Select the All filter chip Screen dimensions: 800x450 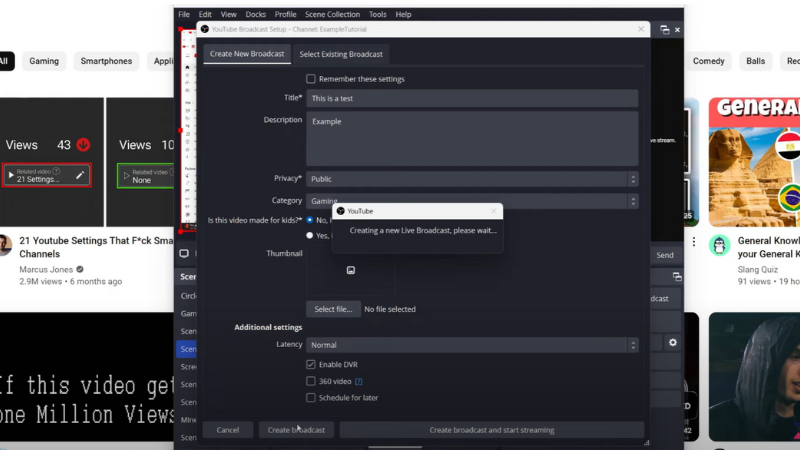tap(5, 61)
